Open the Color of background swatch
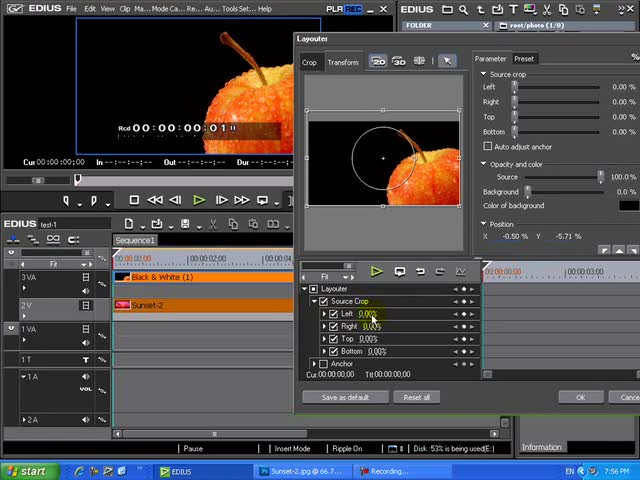 pyautogui.click(x=628, y=206)
